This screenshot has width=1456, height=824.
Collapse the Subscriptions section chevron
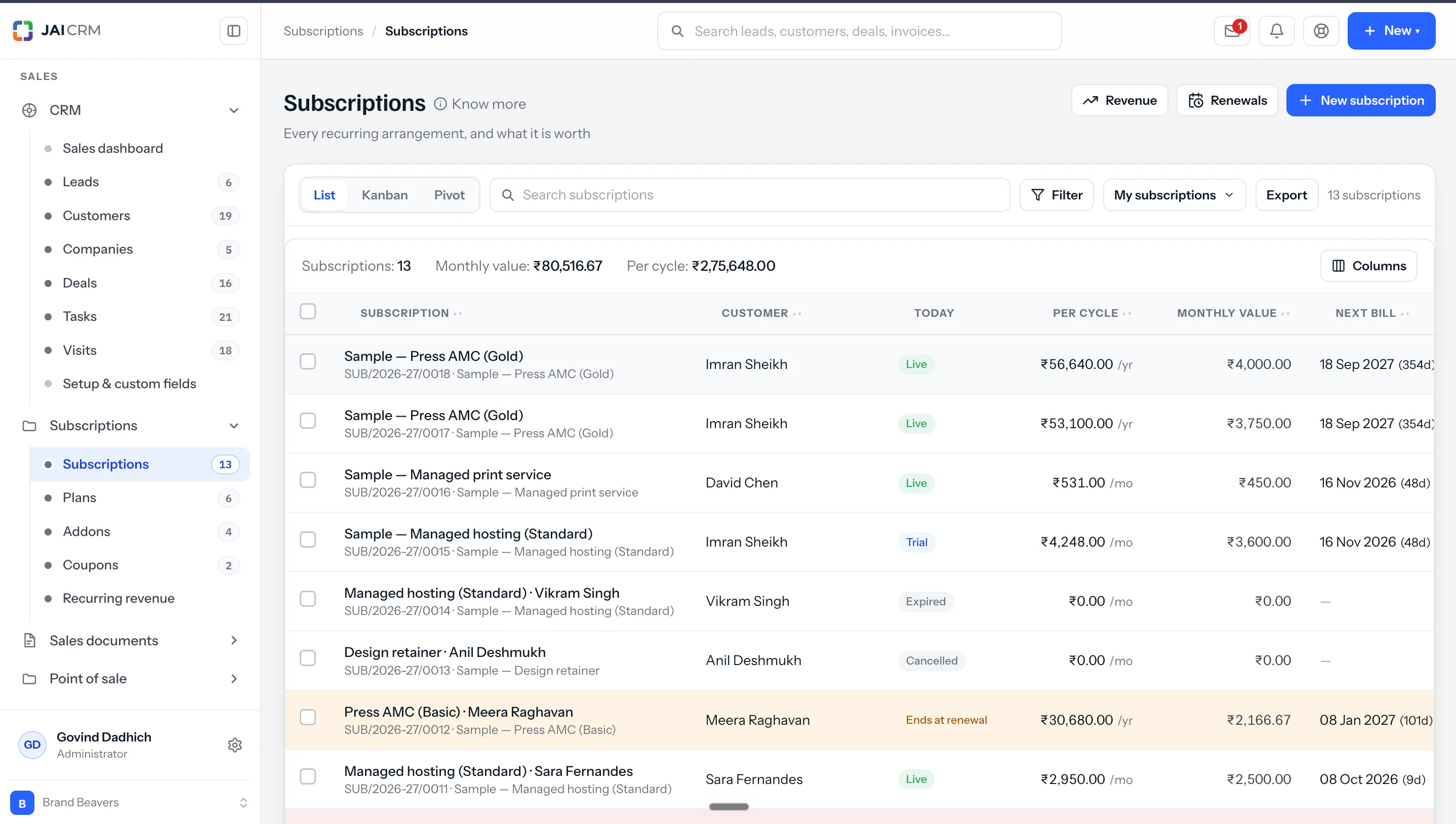pyautogui.click(x=234, y=426)
